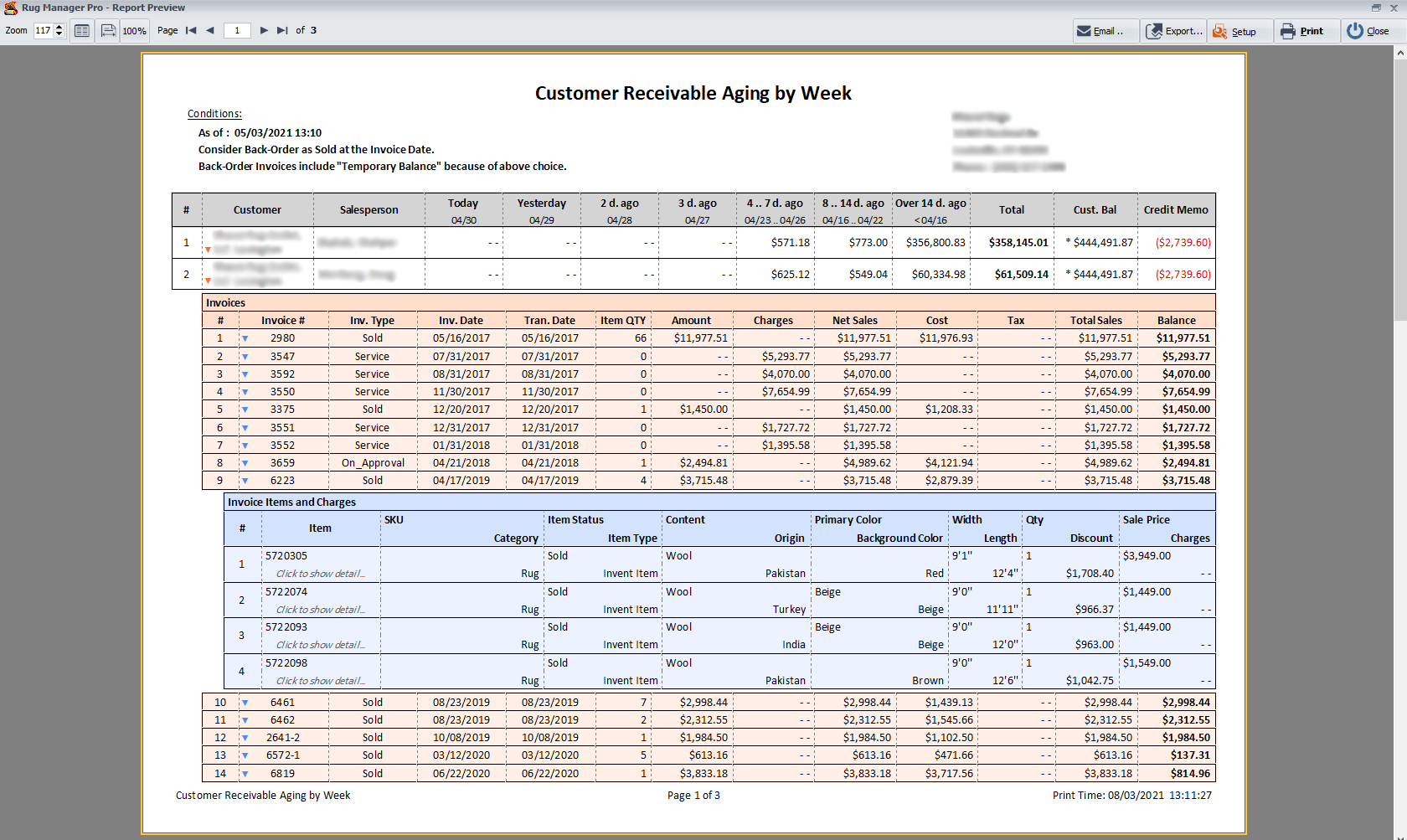Image resolution: width=1407 pixels, height=840 pixels.
Task: Click item SKU 5722093
Action: coord(286,627)
